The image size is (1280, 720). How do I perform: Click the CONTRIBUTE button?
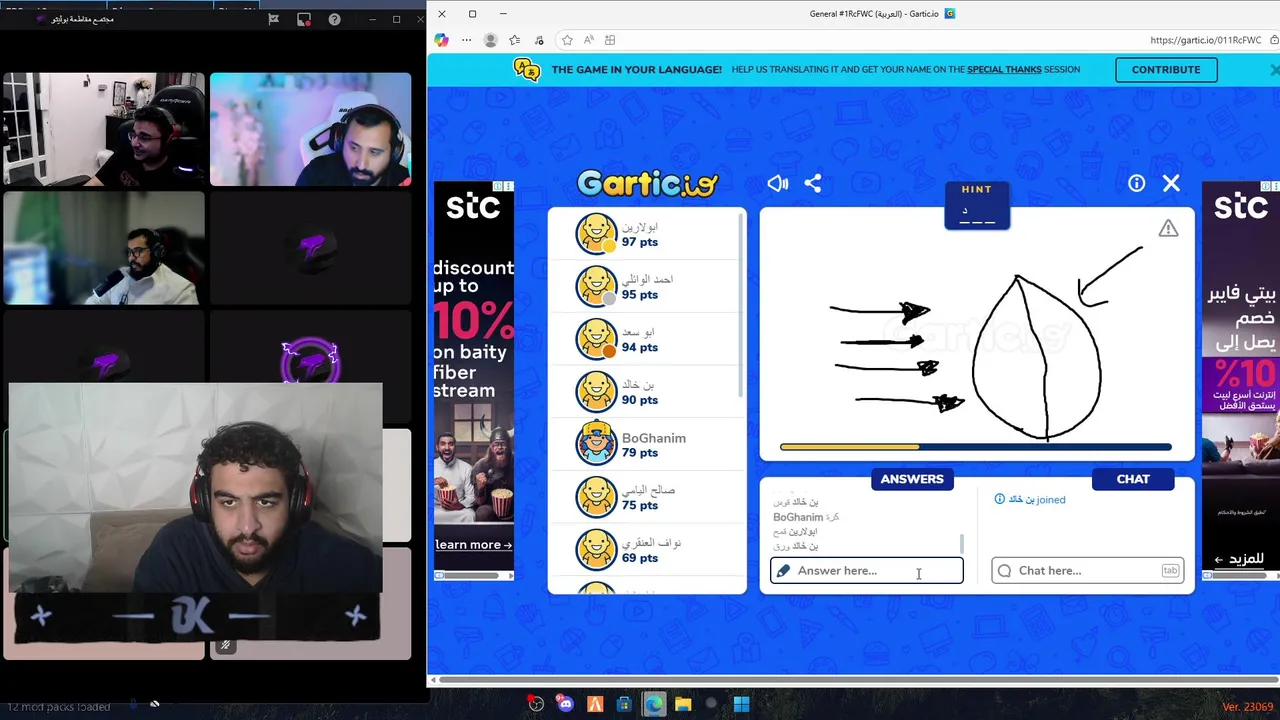[1166, 69]
